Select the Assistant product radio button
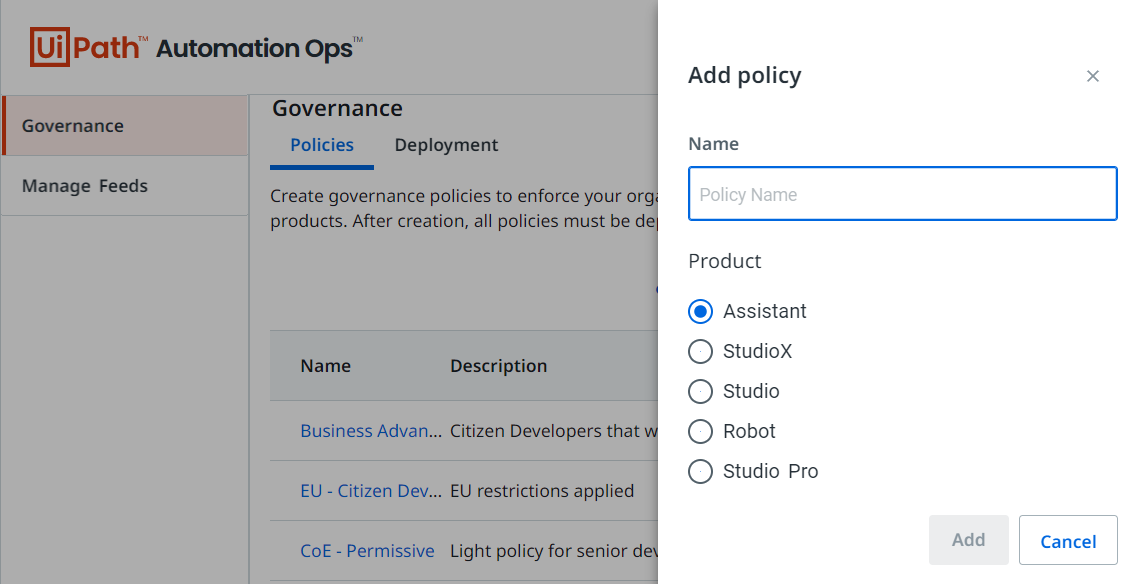 tap(700, 312)
